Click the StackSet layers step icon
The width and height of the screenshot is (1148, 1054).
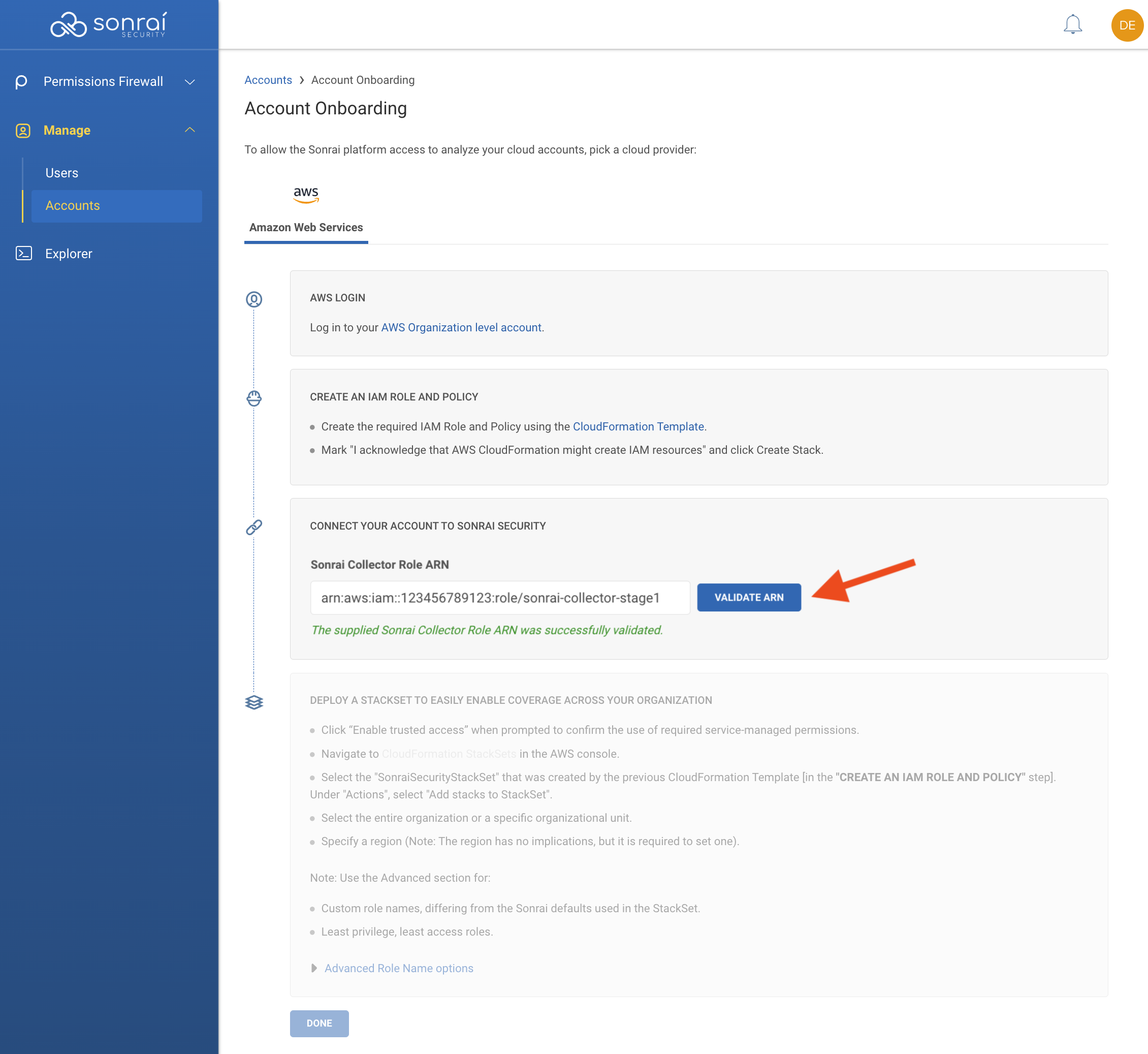[253, 702]
